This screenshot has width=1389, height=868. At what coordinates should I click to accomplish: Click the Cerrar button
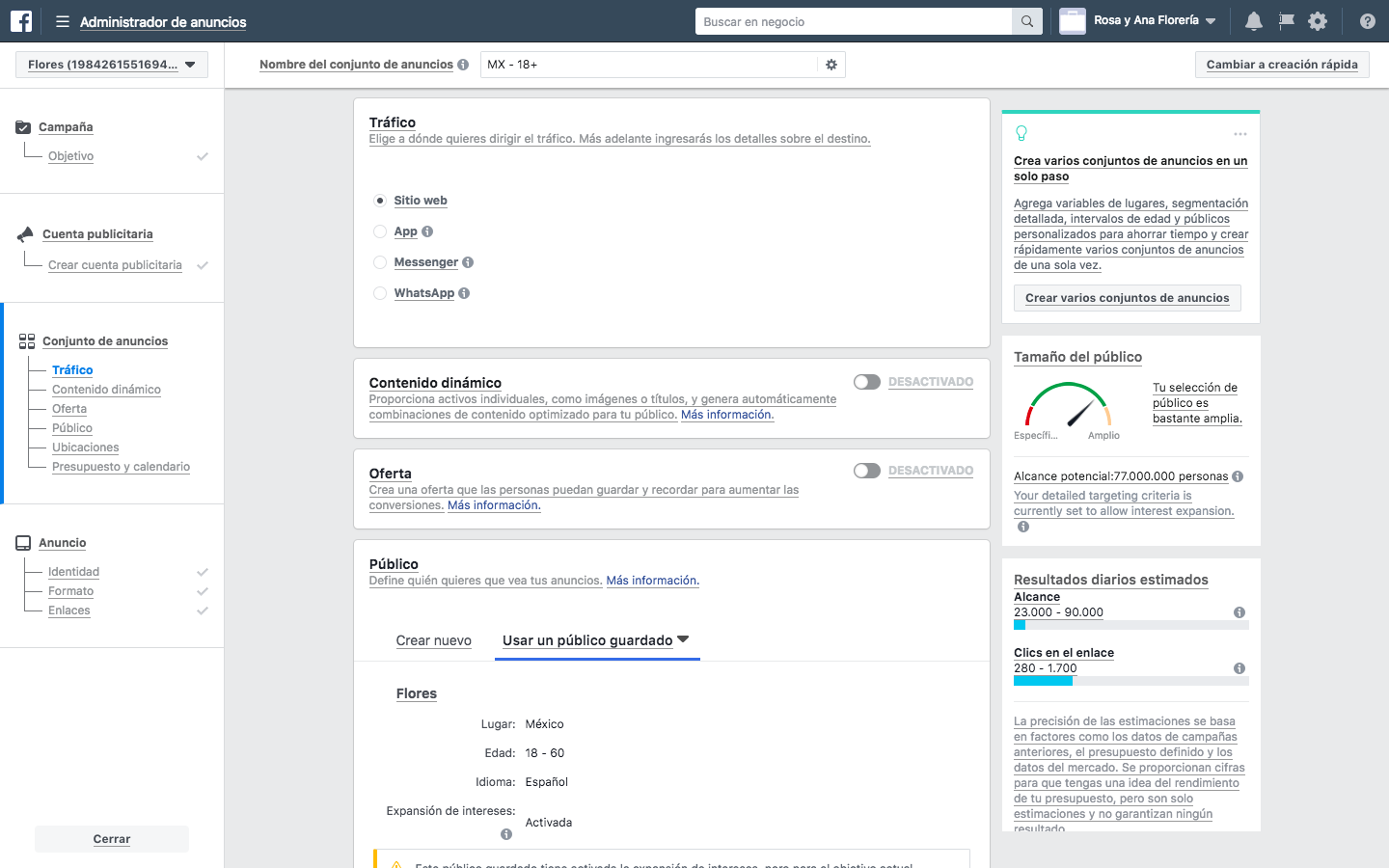(112, 839)
